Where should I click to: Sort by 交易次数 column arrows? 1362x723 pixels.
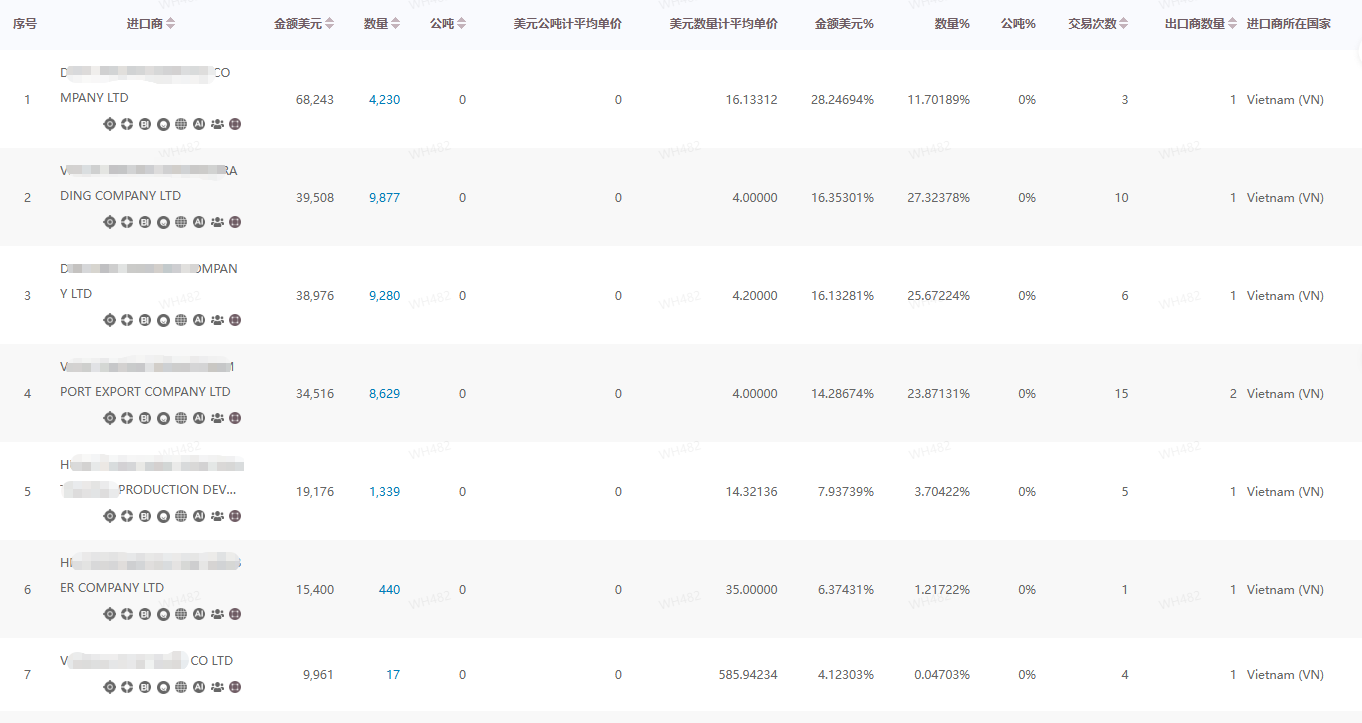[1124, 24]
